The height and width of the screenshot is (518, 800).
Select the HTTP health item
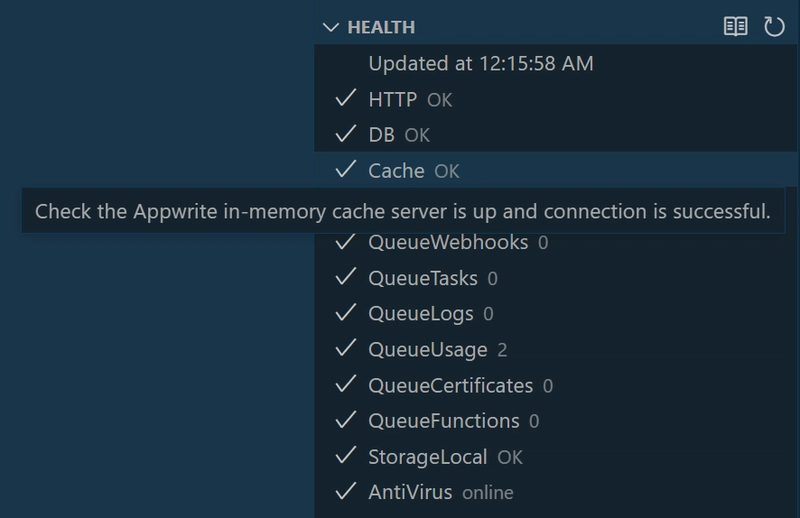coord(392,100)
